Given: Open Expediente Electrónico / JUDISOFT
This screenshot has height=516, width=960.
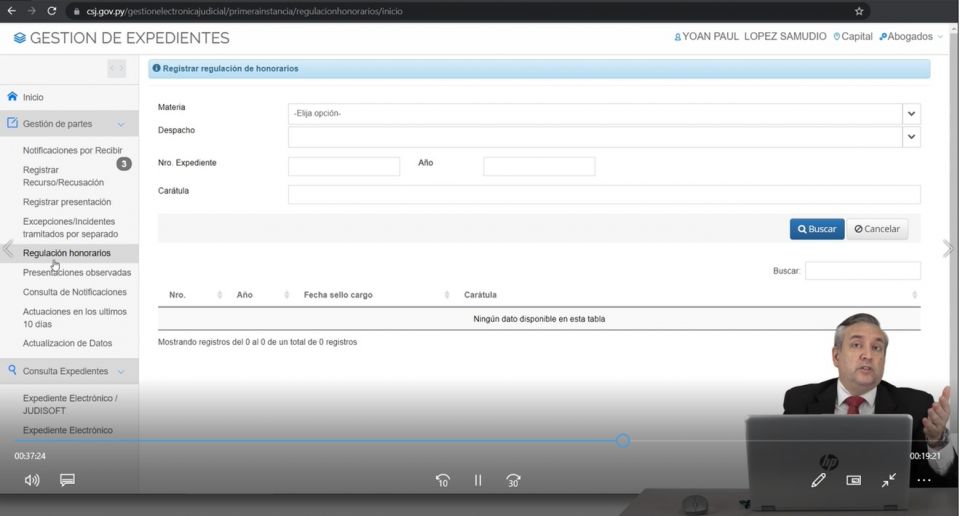Looking at the screenshot, I should tap(70, 404).
